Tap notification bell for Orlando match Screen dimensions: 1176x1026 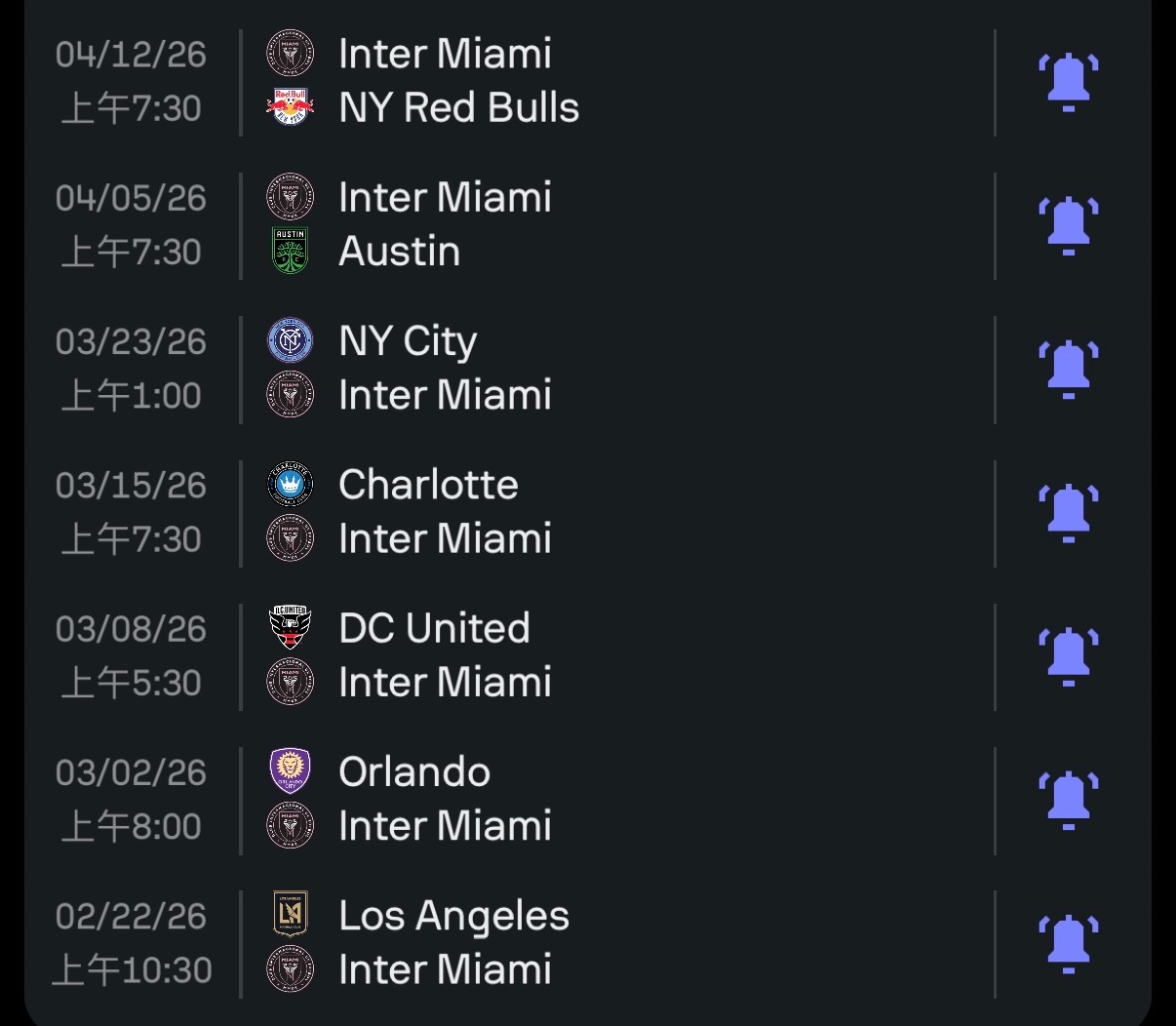click(1068, 799)
